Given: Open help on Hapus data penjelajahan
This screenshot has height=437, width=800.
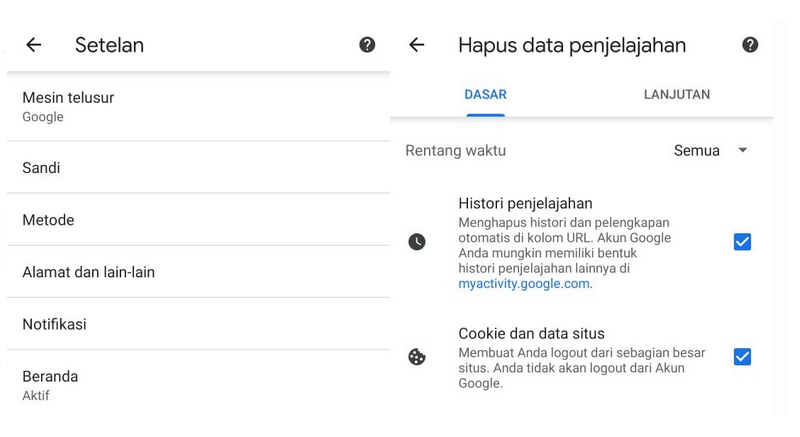Looking at the screenshot, I should point(749,45).
